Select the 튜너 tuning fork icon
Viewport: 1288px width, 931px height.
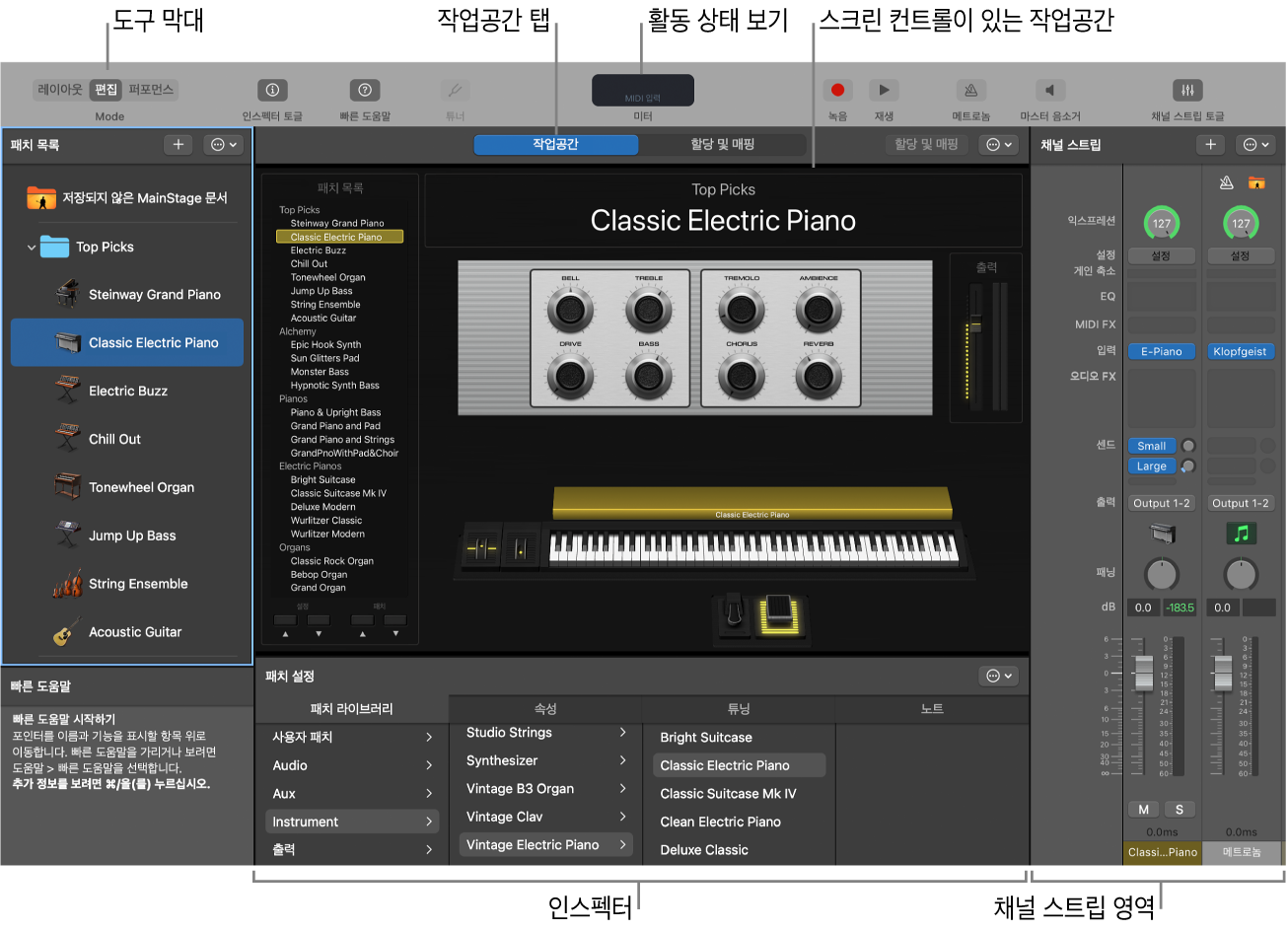coord(455,90)
